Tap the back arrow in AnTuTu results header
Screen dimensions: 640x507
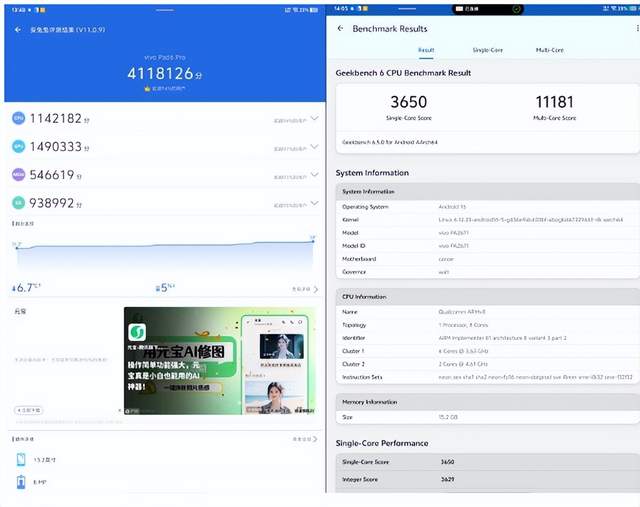pyautogui.click(x=18, y=29)
